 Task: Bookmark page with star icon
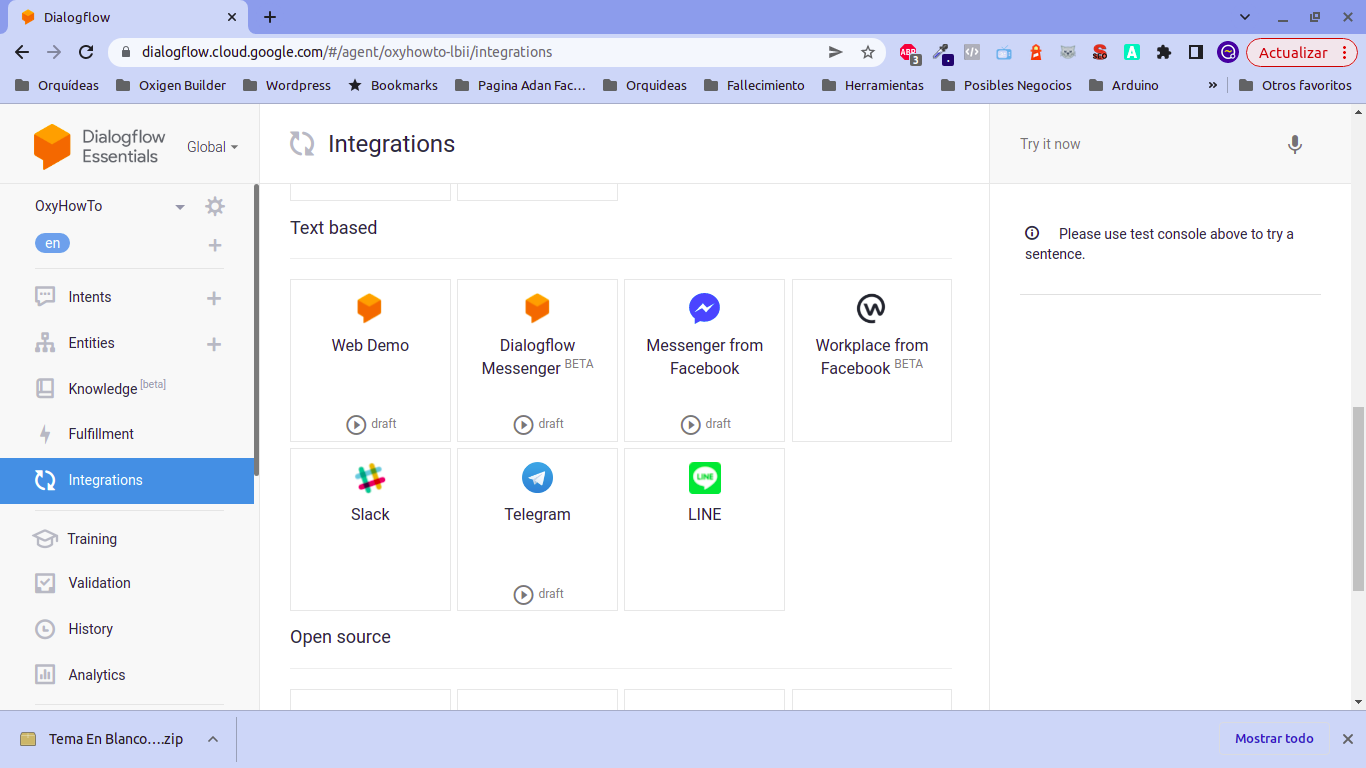pyautogui.click(x=868, y=52)
